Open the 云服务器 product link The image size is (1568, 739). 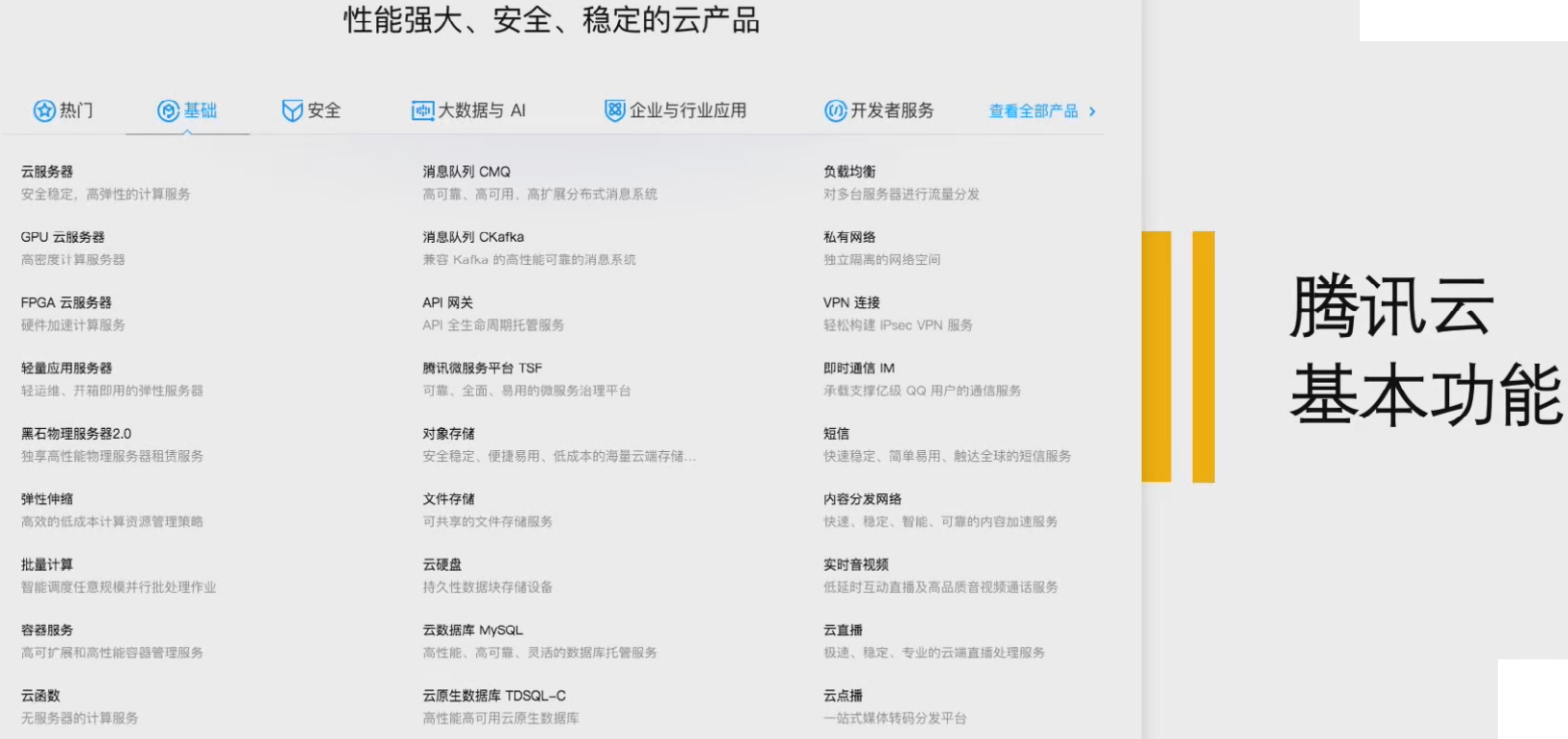[47, 172]
